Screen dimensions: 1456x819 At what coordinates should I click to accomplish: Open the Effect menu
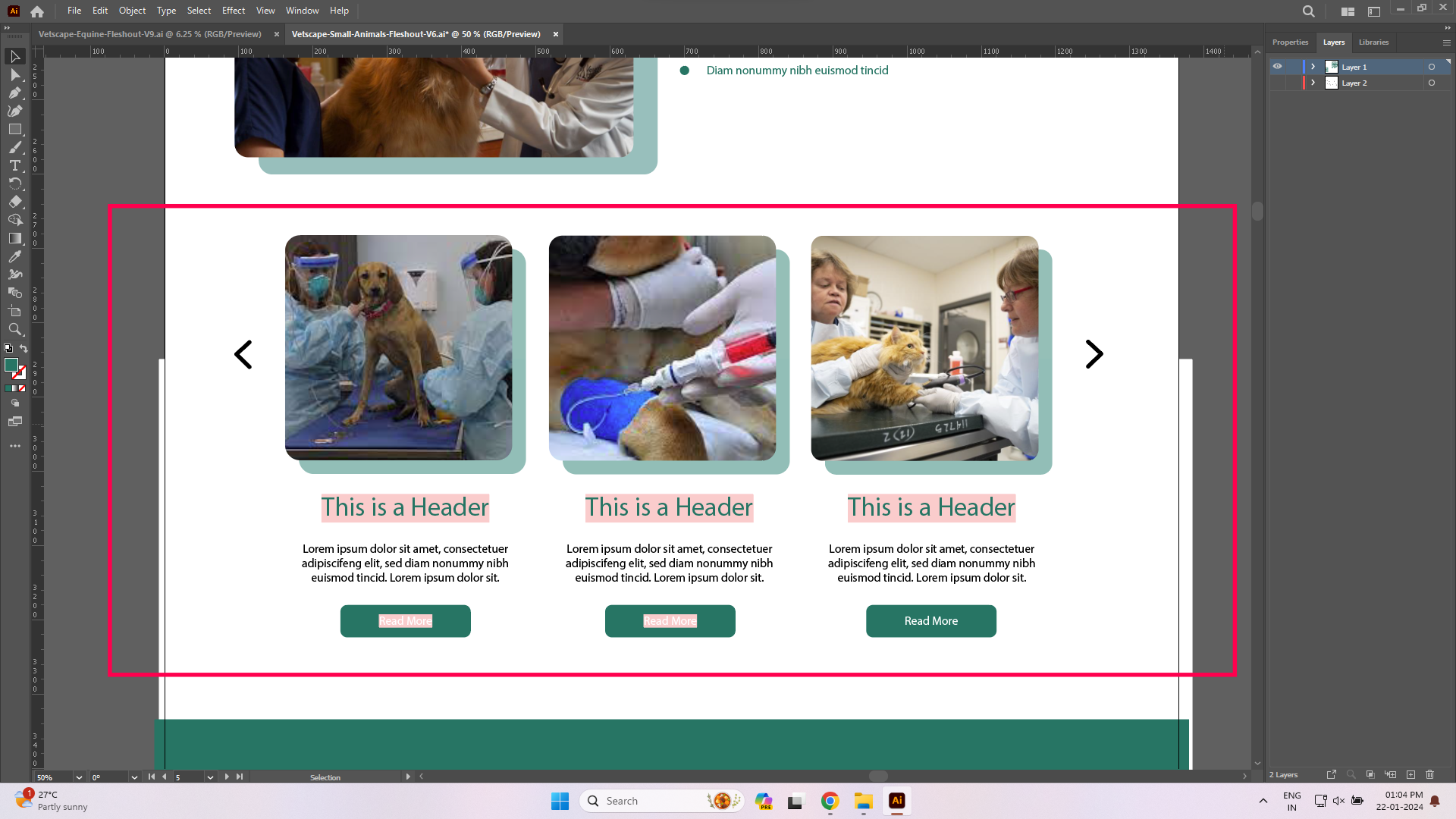[x=234, y=11]
